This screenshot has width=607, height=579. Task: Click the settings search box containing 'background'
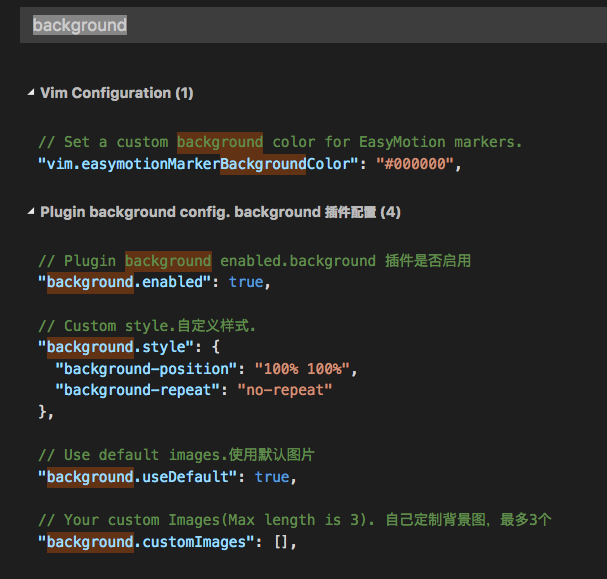(300, 25)
